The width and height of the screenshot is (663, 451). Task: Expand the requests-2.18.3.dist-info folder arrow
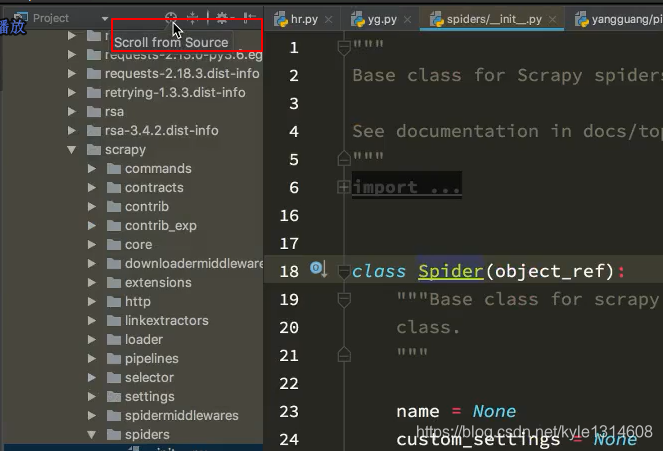coord(72,74)
